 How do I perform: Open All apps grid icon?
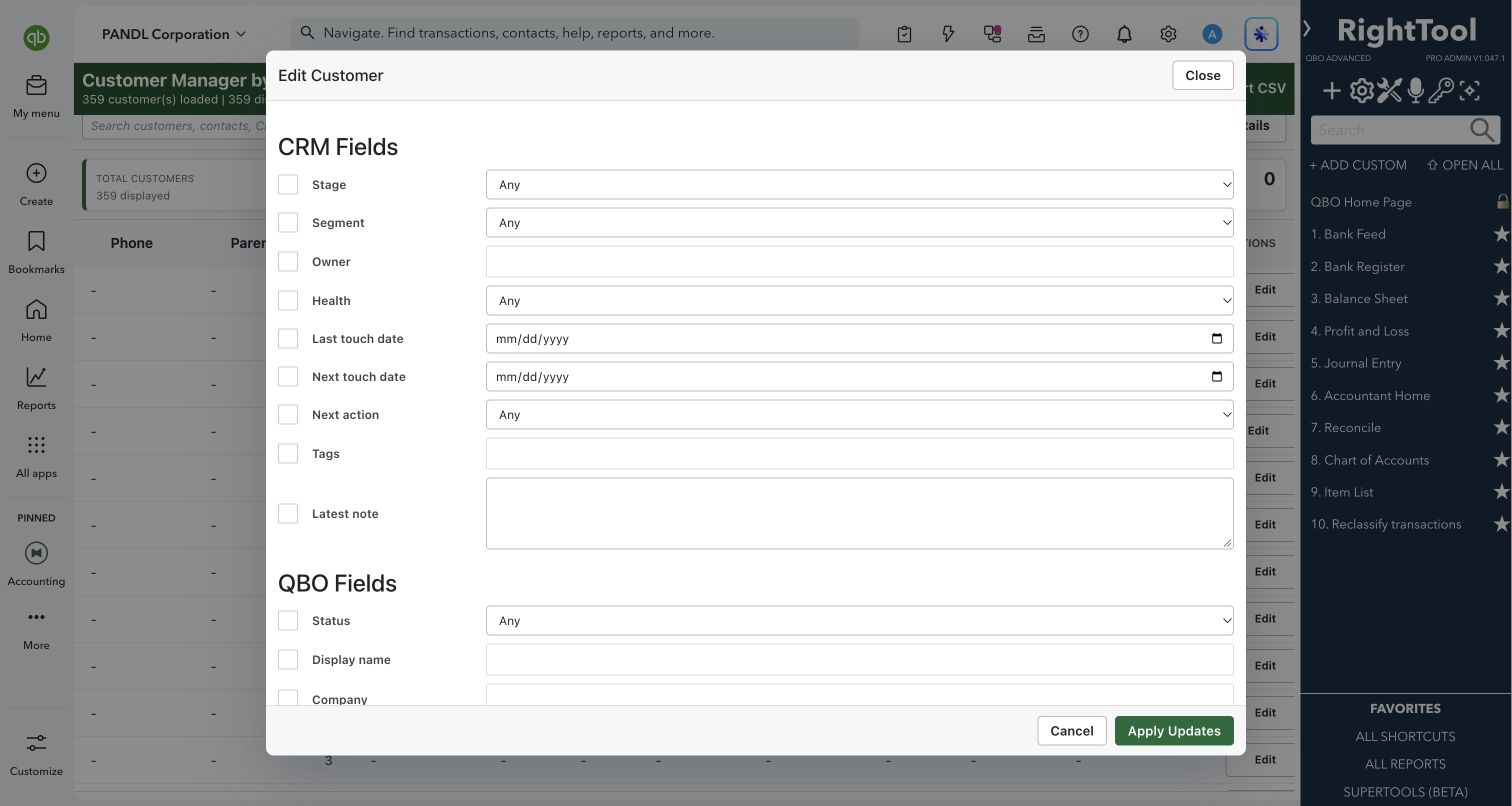pos(36,445)
